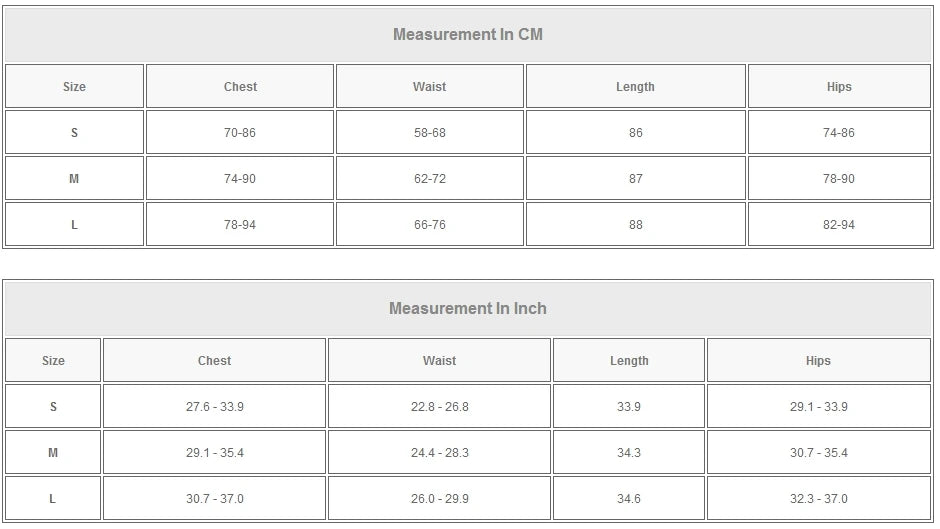Select size L row label in Inch table
This screenshot has height=529, width=940.
tap(53, 499)
